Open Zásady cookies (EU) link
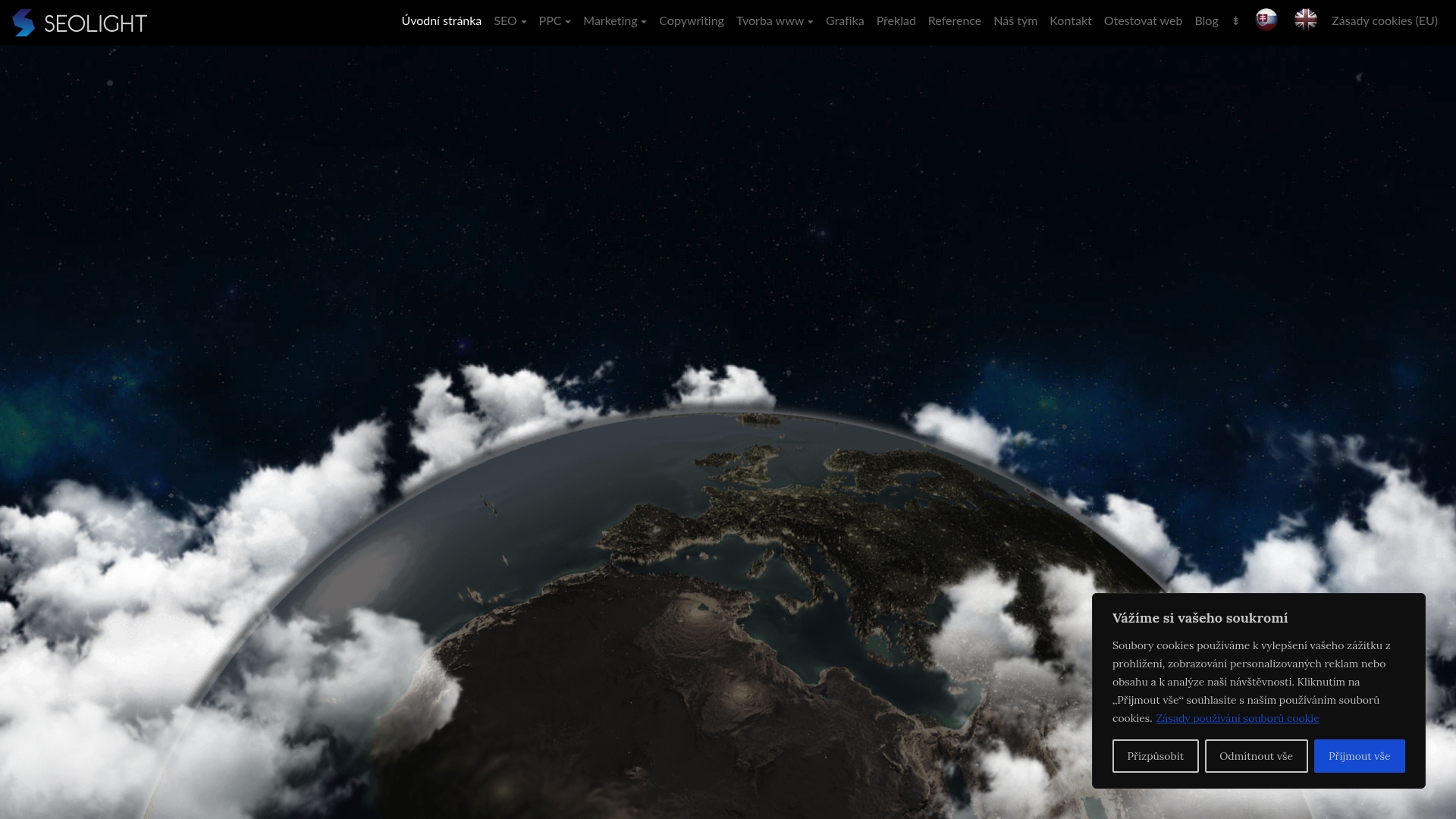This screenshot has width=1456, height=819. (x=1384, y=21)
